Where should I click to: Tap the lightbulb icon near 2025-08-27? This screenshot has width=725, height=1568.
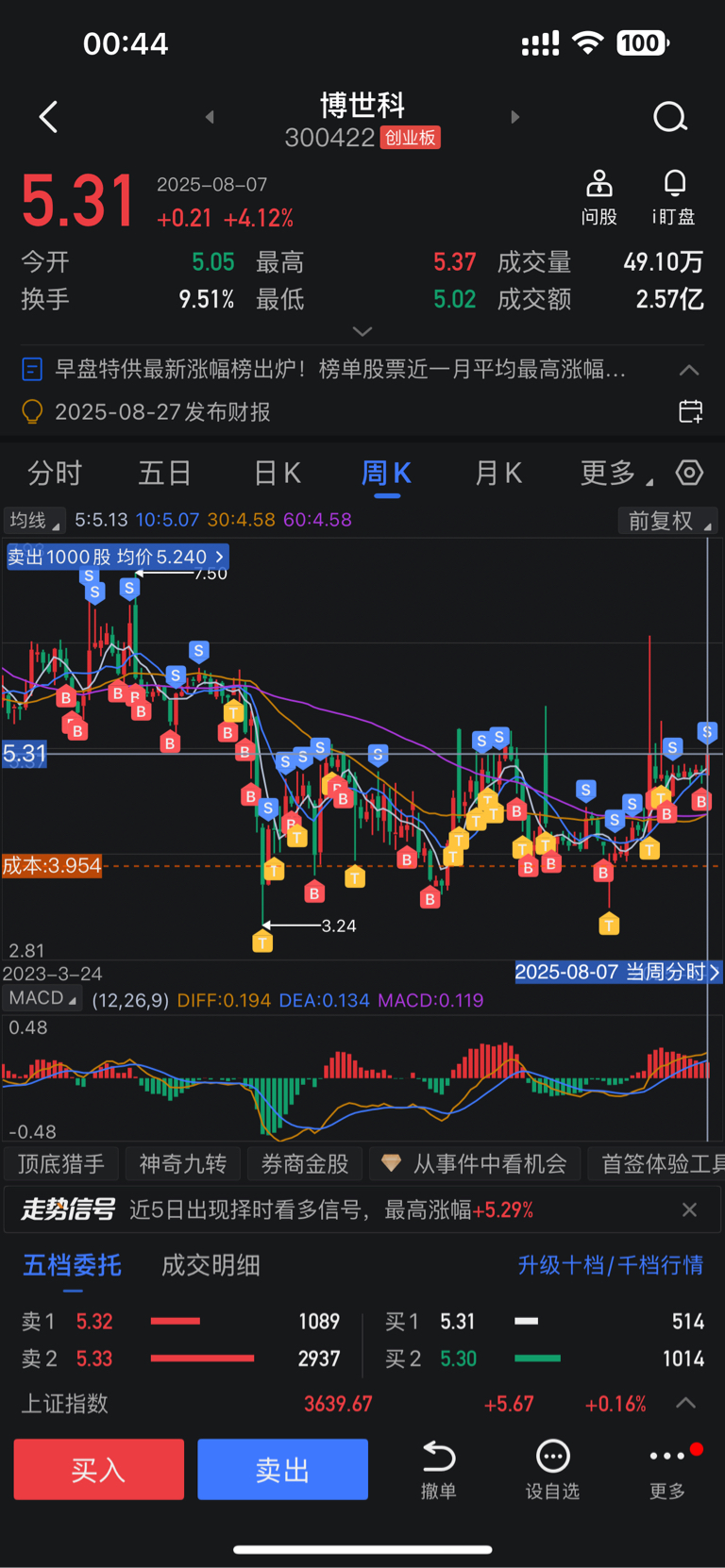pos(32,412)
